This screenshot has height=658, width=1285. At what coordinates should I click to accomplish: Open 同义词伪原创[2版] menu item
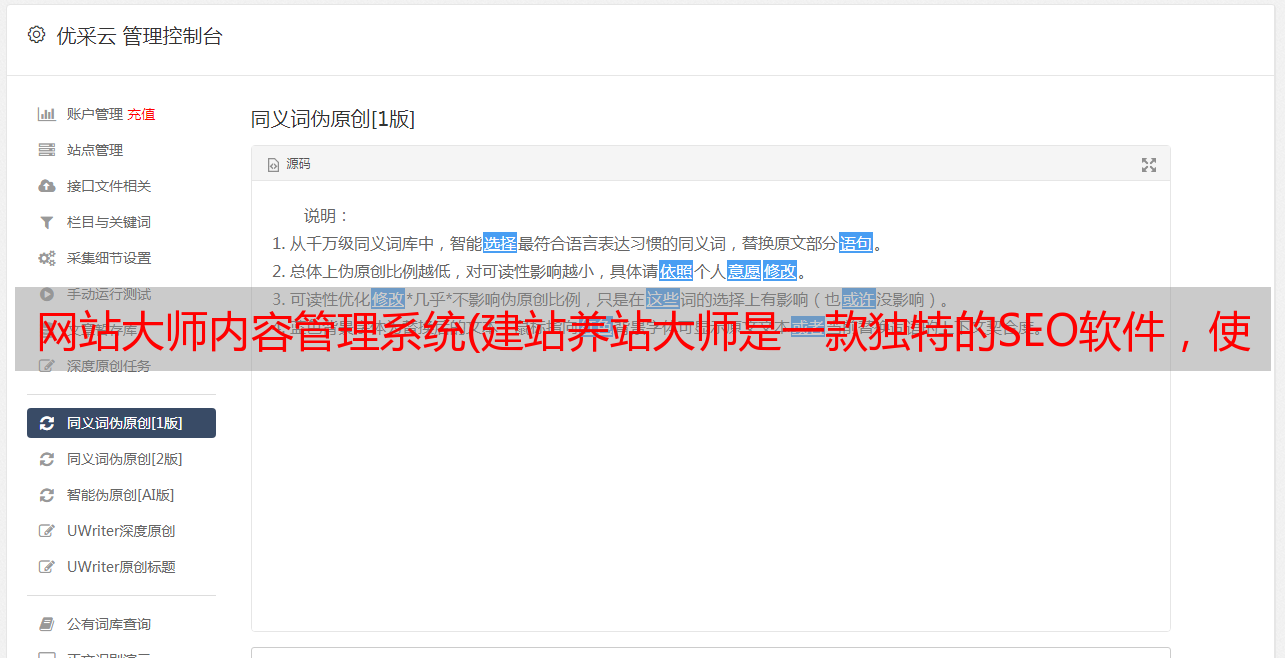pos(121,459)
